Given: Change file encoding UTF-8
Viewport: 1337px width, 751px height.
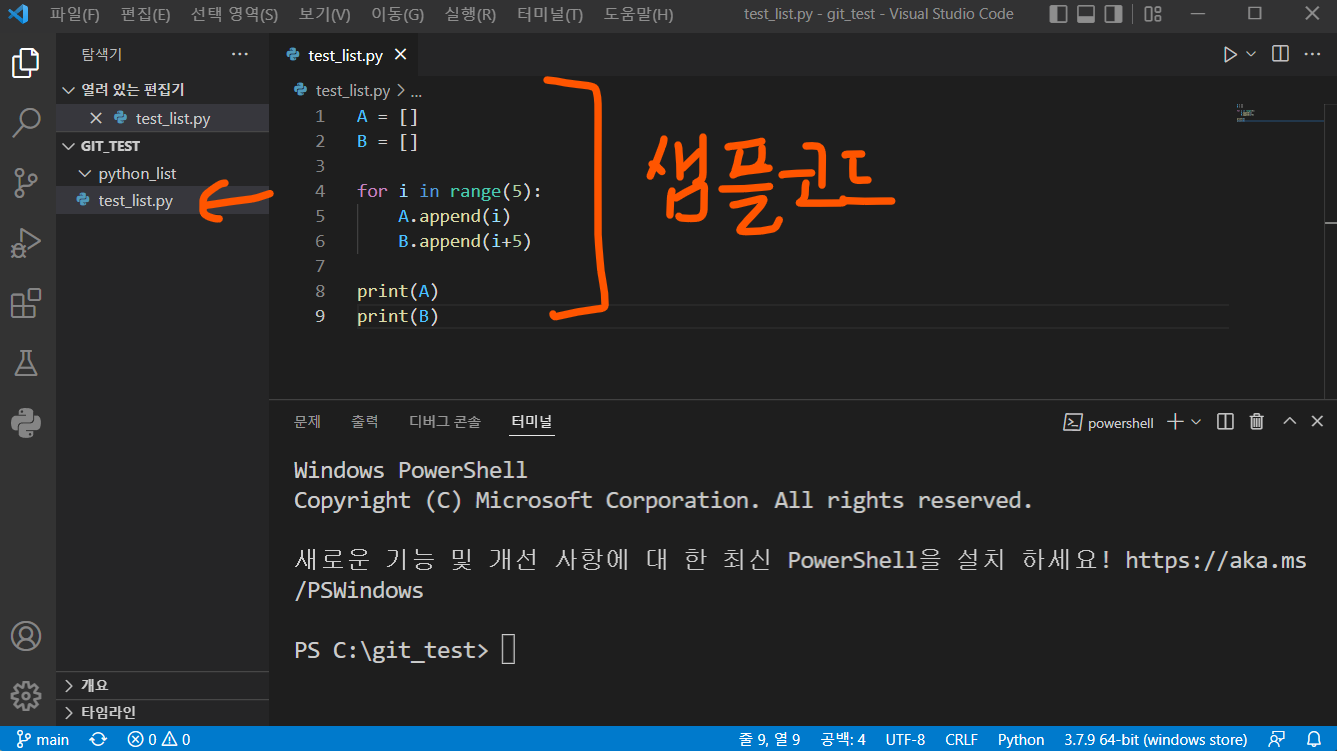Looking at the screenshot, I should pyautogui.click(x=905, y=739).
